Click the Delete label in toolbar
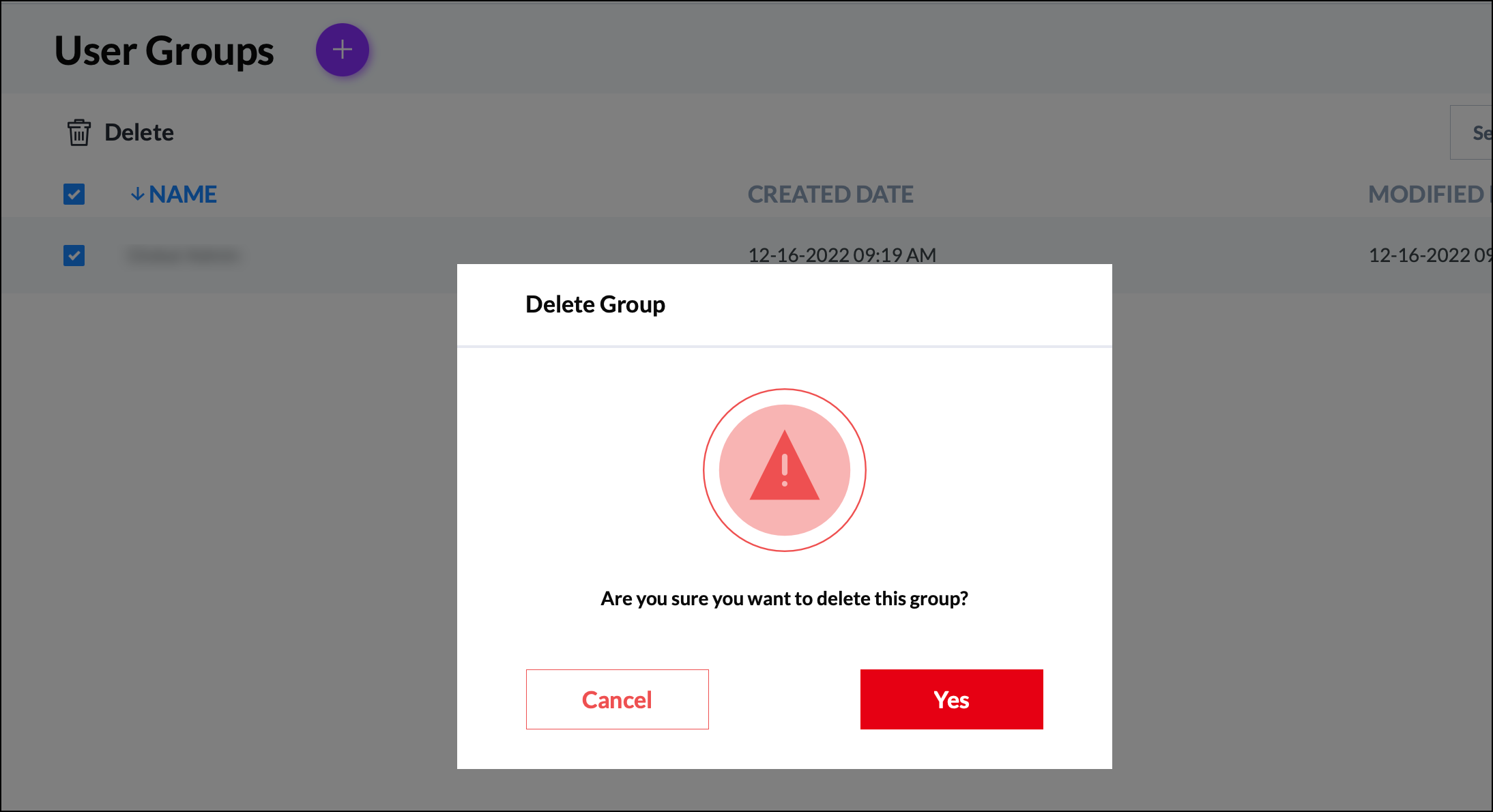The height and width of the screenshot is (812, 1493). click(139, 132)
